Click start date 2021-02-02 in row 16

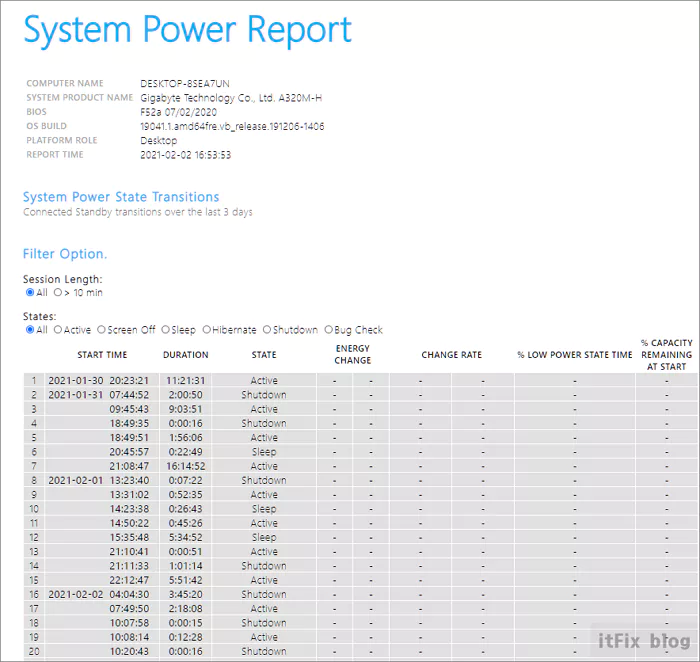(75, 595)
